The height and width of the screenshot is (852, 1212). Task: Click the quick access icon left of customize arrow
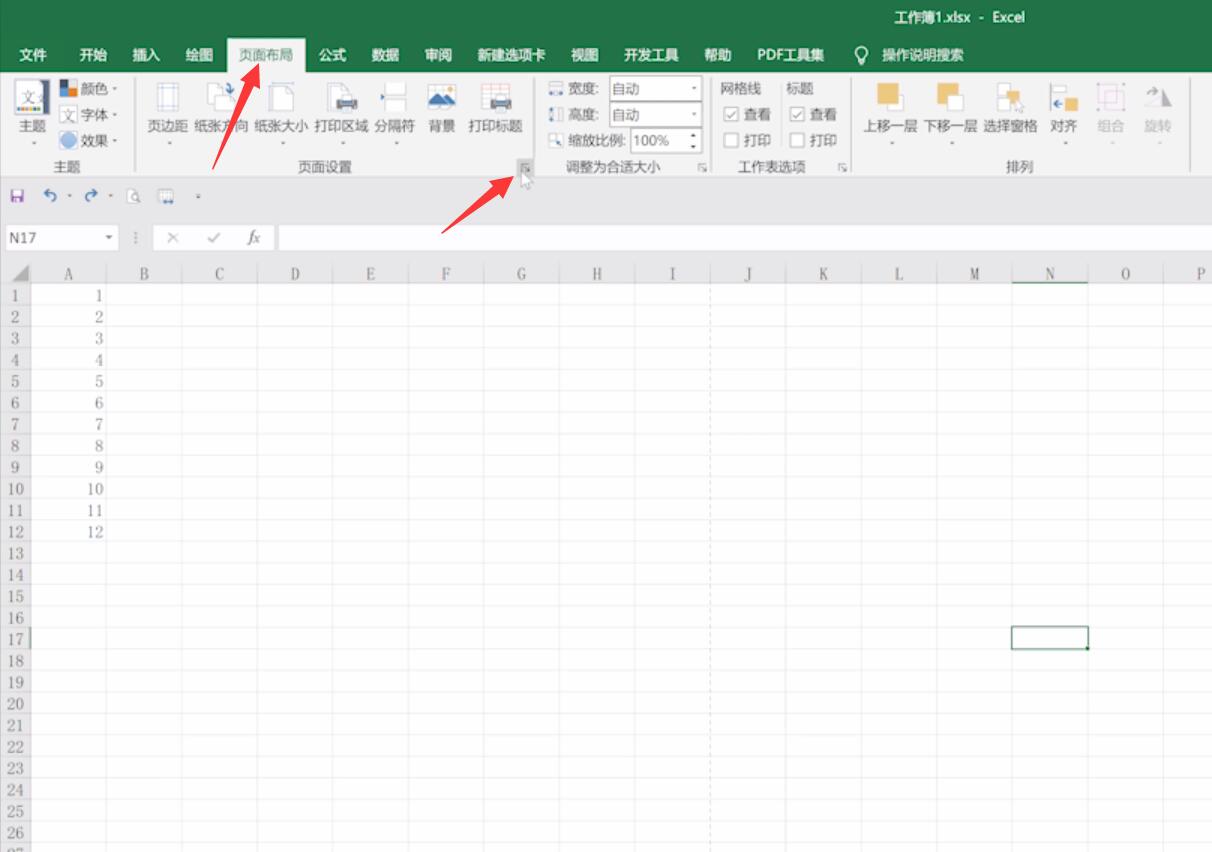coord(166,196)
